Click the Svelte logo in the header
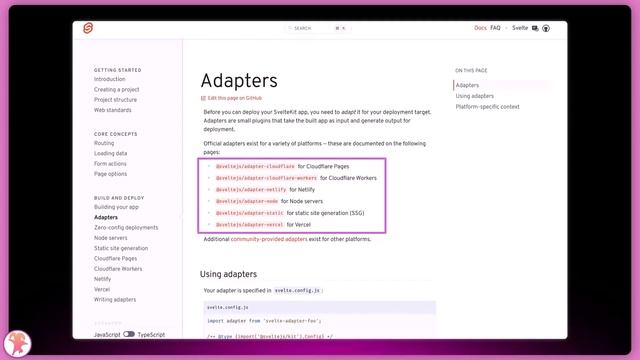Image resolution: width=640 pixels, height=360 pixels. click(x=88, y=28)
